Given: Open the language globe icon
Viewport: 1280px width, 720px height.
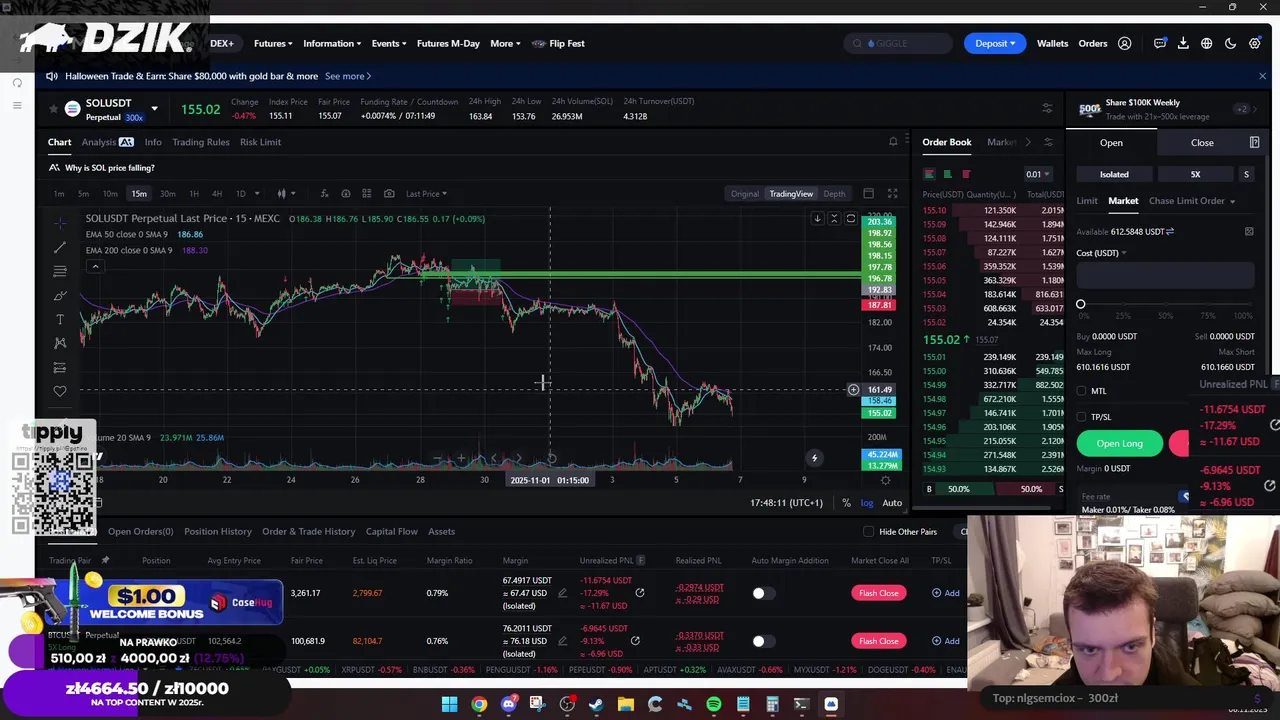Looking at the screenshot, I should pos(1207,43).
